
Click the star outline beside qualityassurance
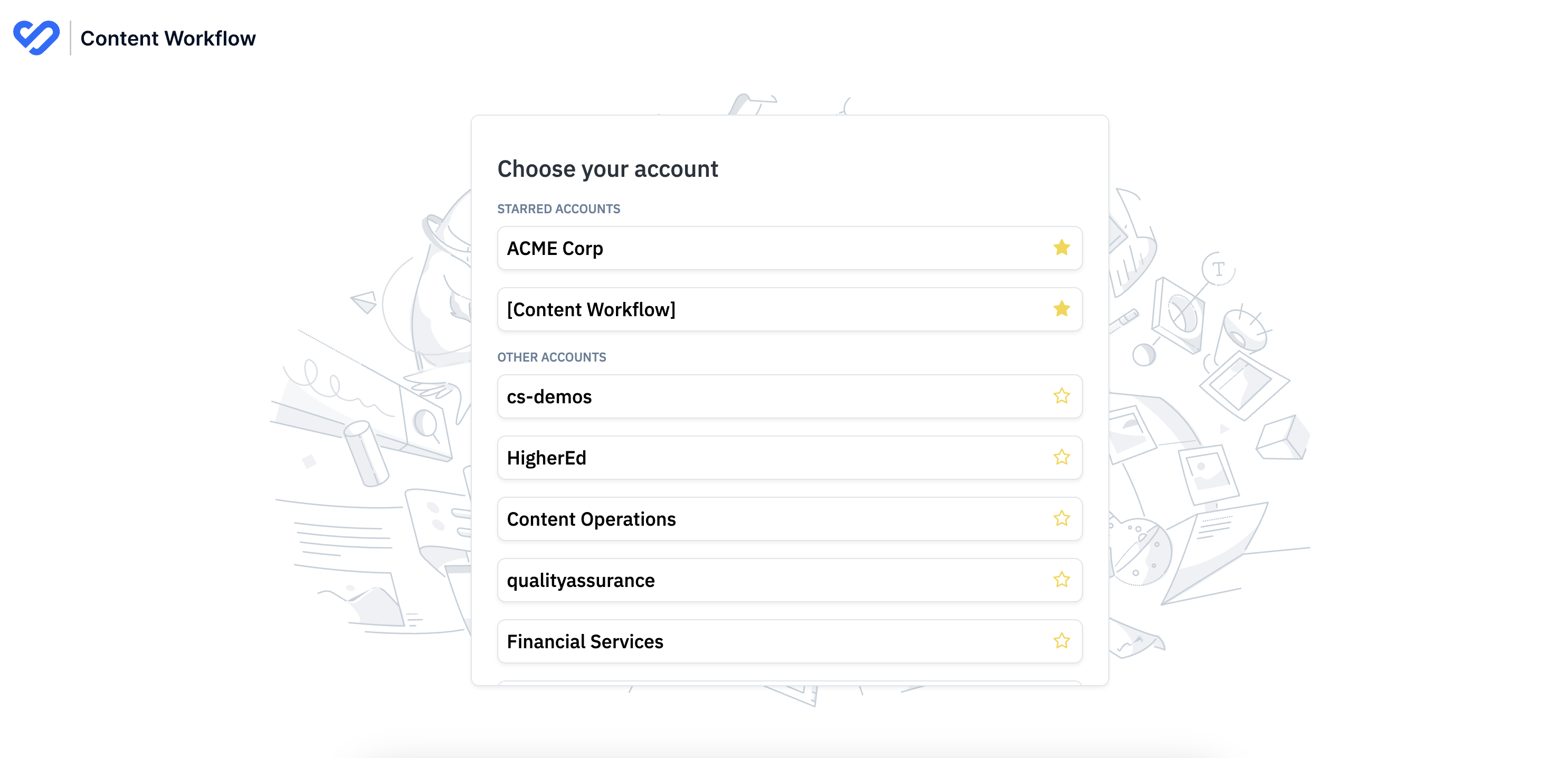[x=1060, y=580]
